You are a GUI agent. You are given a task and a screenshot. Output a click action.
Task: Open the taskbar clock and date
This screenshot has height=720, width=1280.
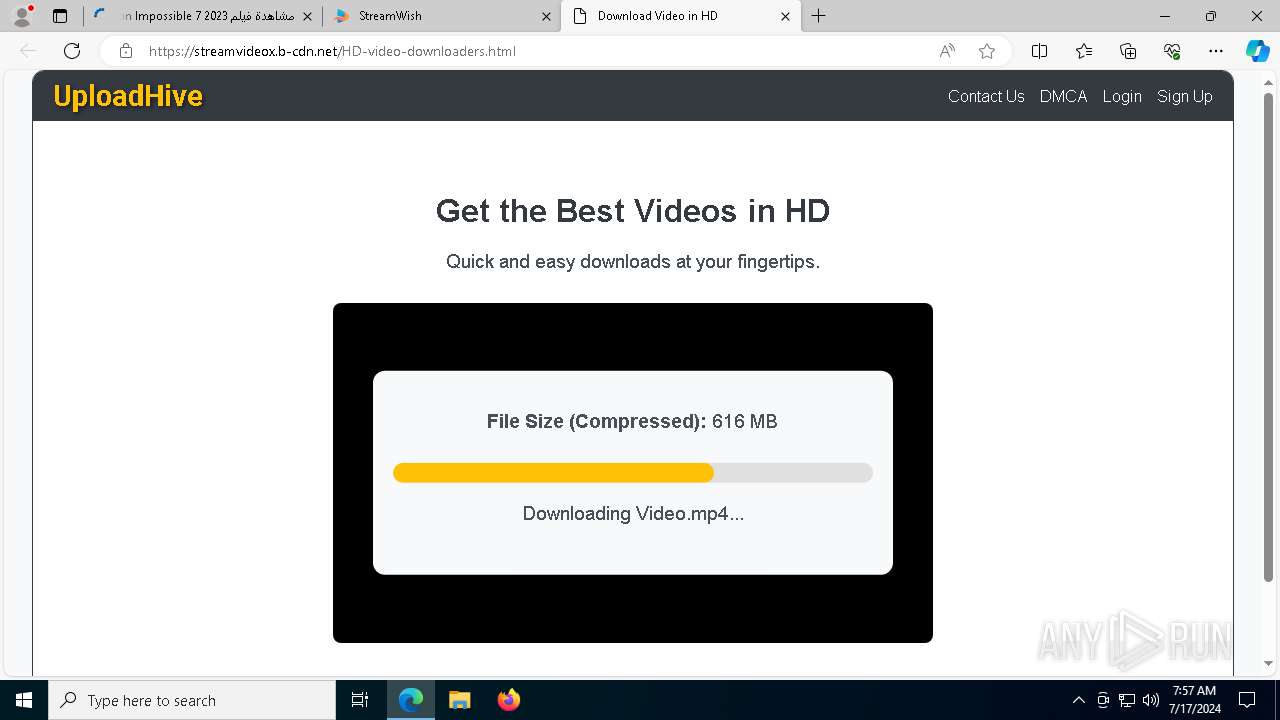click(x=1195, y=700)
